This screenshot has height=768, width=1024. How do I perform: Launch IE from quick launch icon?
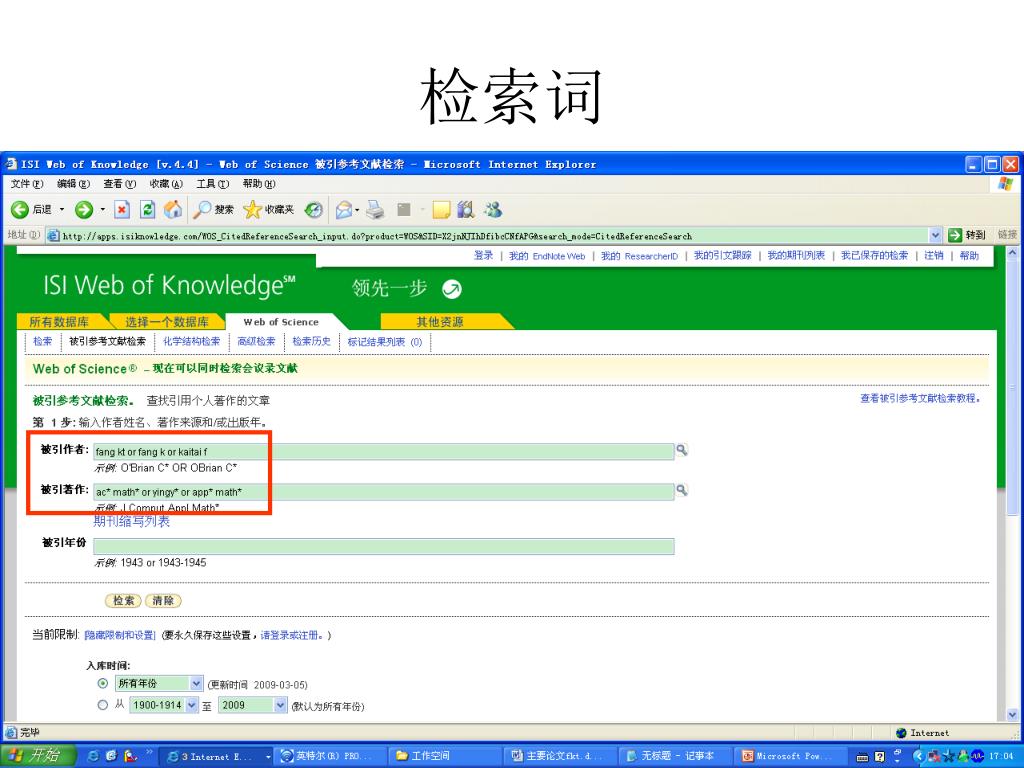(x=93, y=756)
